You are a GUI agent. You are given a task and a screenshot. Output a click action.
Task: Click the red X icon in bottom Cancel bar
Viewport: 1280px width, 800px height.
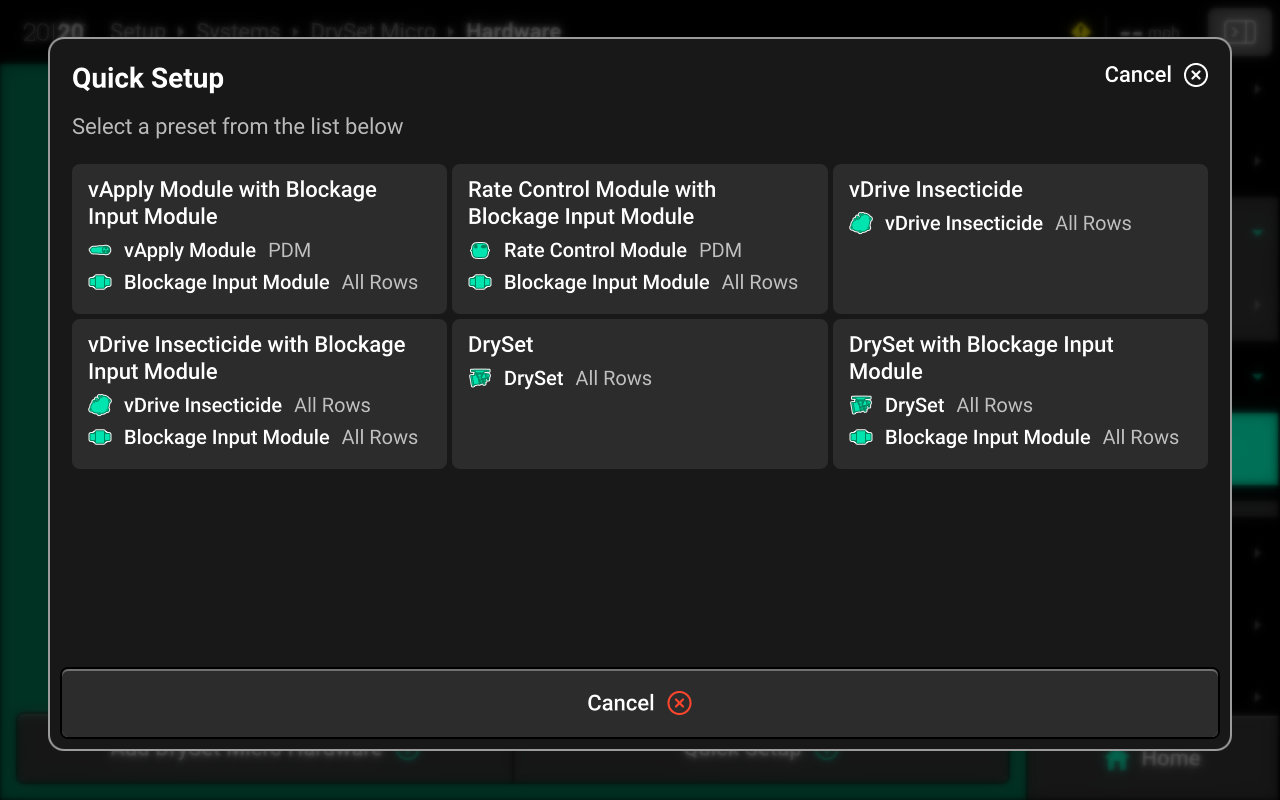point(679,703)
